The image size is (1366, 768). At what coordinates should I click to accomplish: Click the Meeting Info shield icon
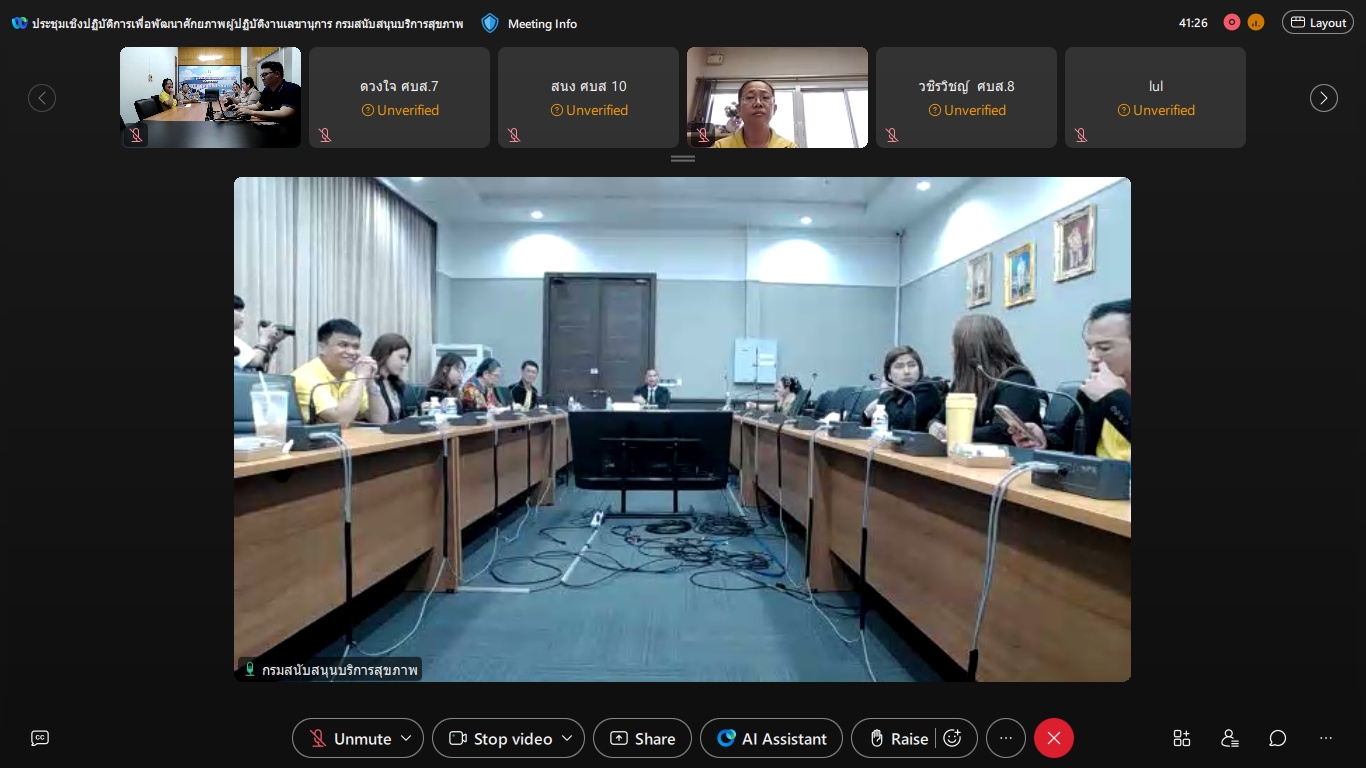[x=490, y=23]
